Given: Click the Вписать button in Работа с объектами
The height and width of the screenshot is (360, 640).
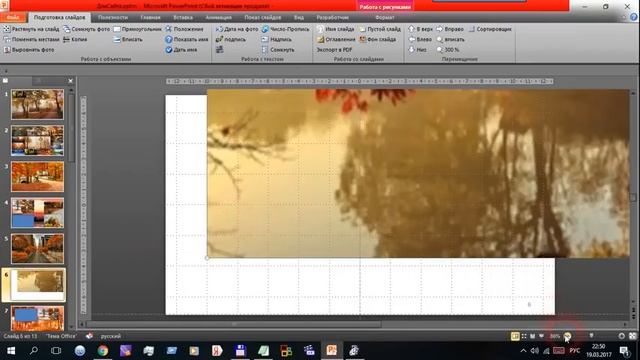Looking at the screenshot, I should pyautogui.click(x=128, y=39).
